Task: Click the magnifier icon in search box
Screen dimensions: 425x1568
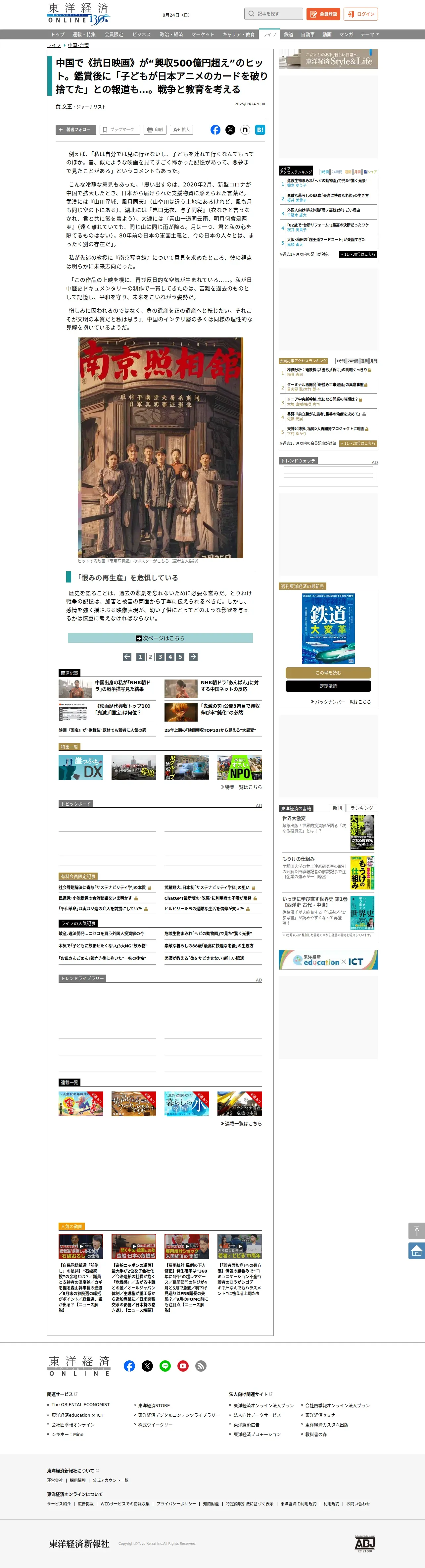Action: point(252,13)
